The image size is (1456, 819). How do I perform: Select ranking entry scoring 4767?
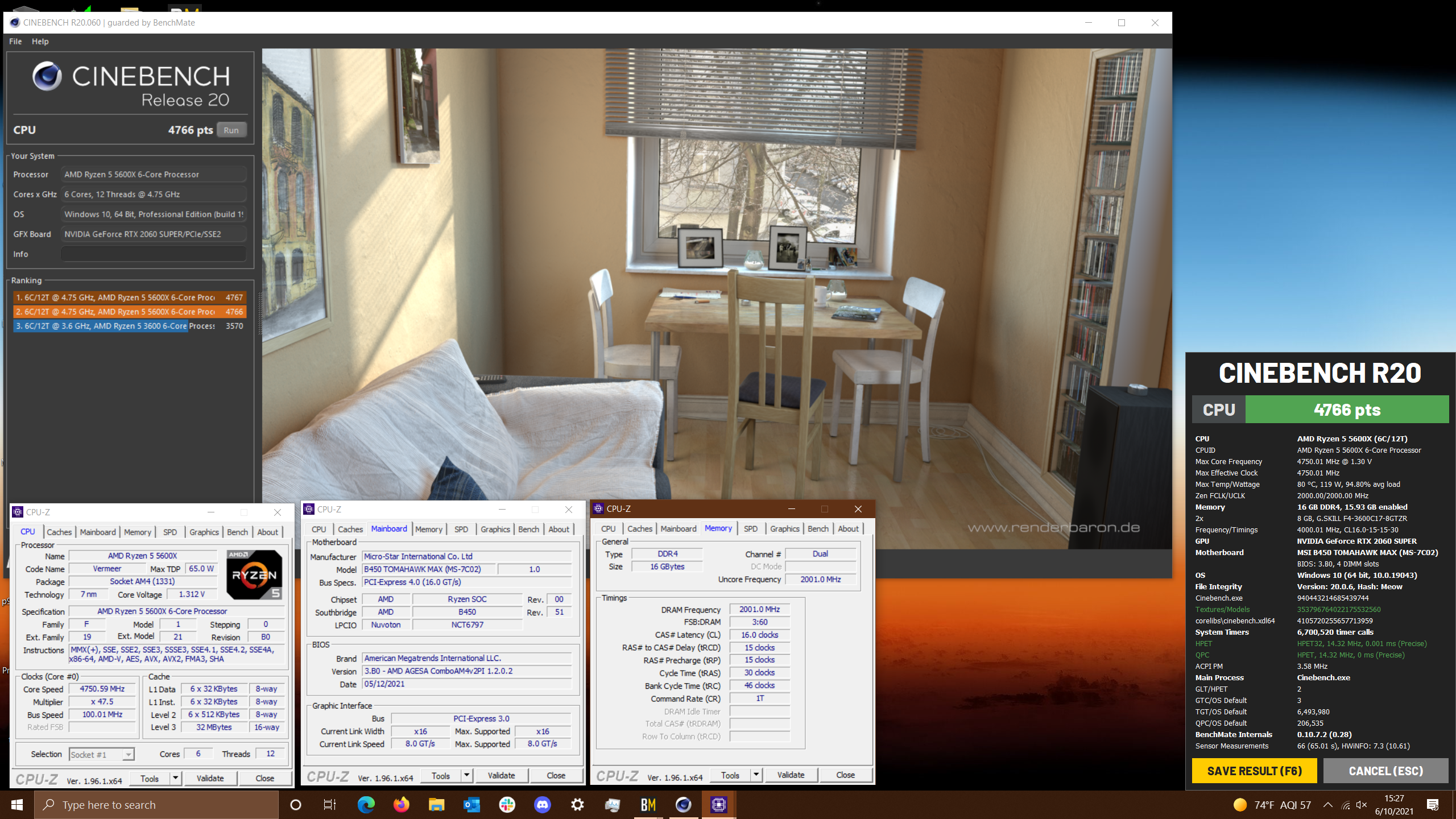click(x=130, y=297)
